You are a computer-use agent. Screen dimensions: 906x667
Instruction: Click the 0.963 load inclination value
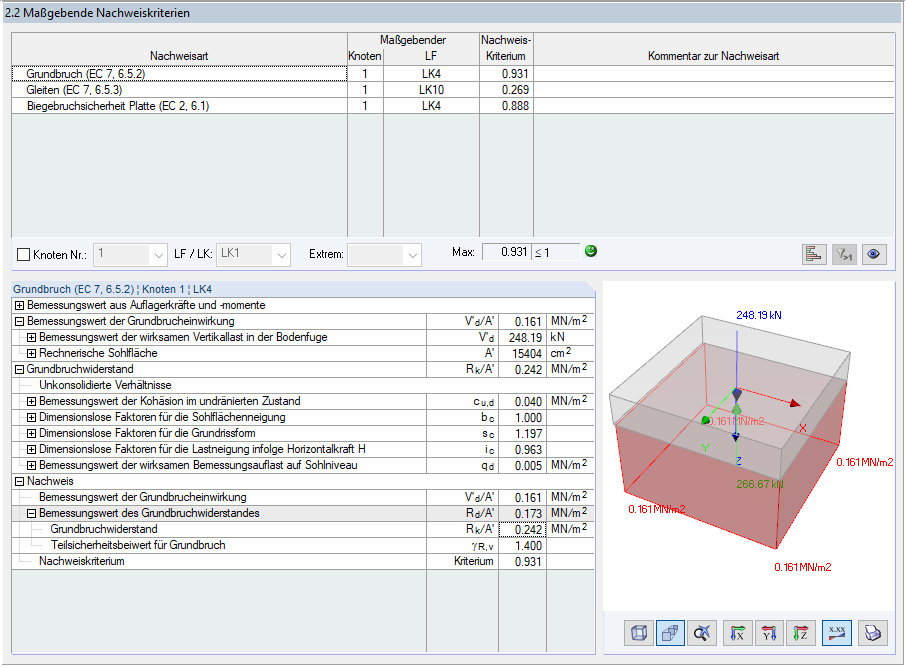[522, 449]
